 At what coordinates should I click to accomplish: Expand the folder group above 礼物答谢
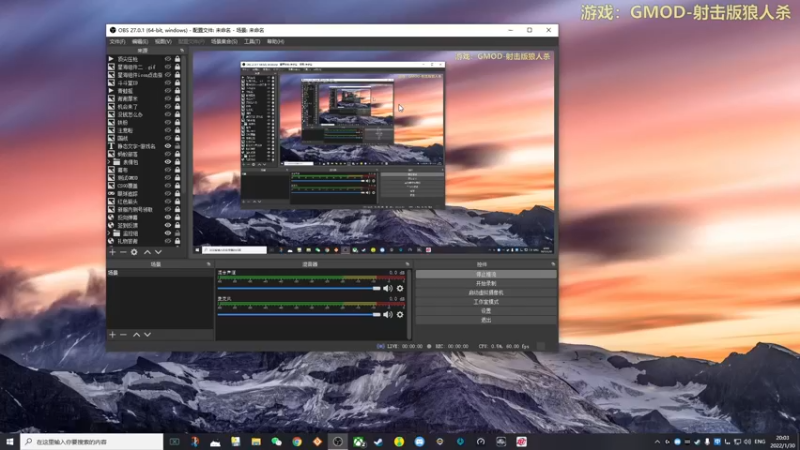pos(109,233)
